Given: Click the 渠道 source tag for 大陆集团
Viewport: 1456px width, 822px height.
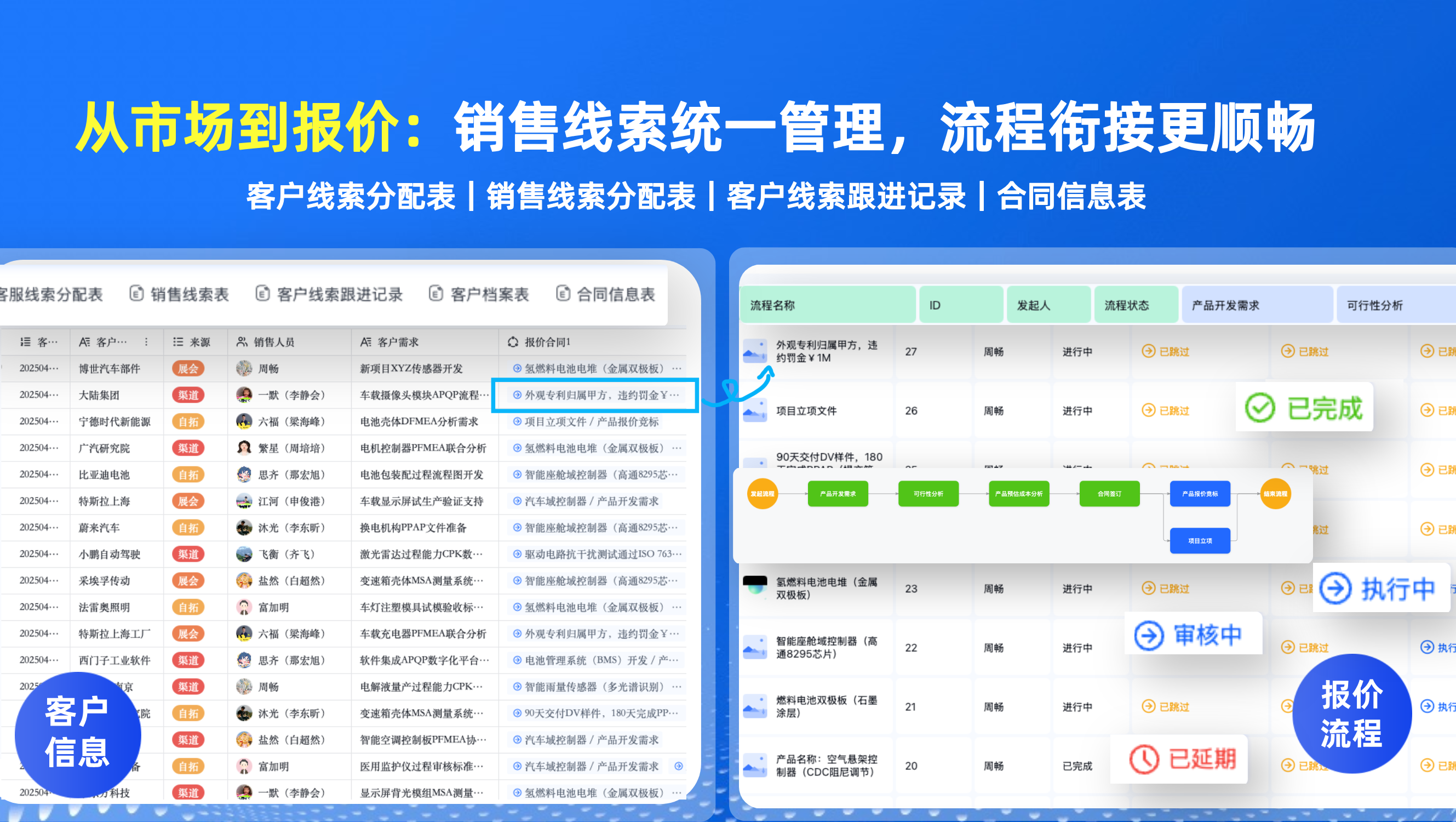Looking at the screenshot, I should pos(188,395).
